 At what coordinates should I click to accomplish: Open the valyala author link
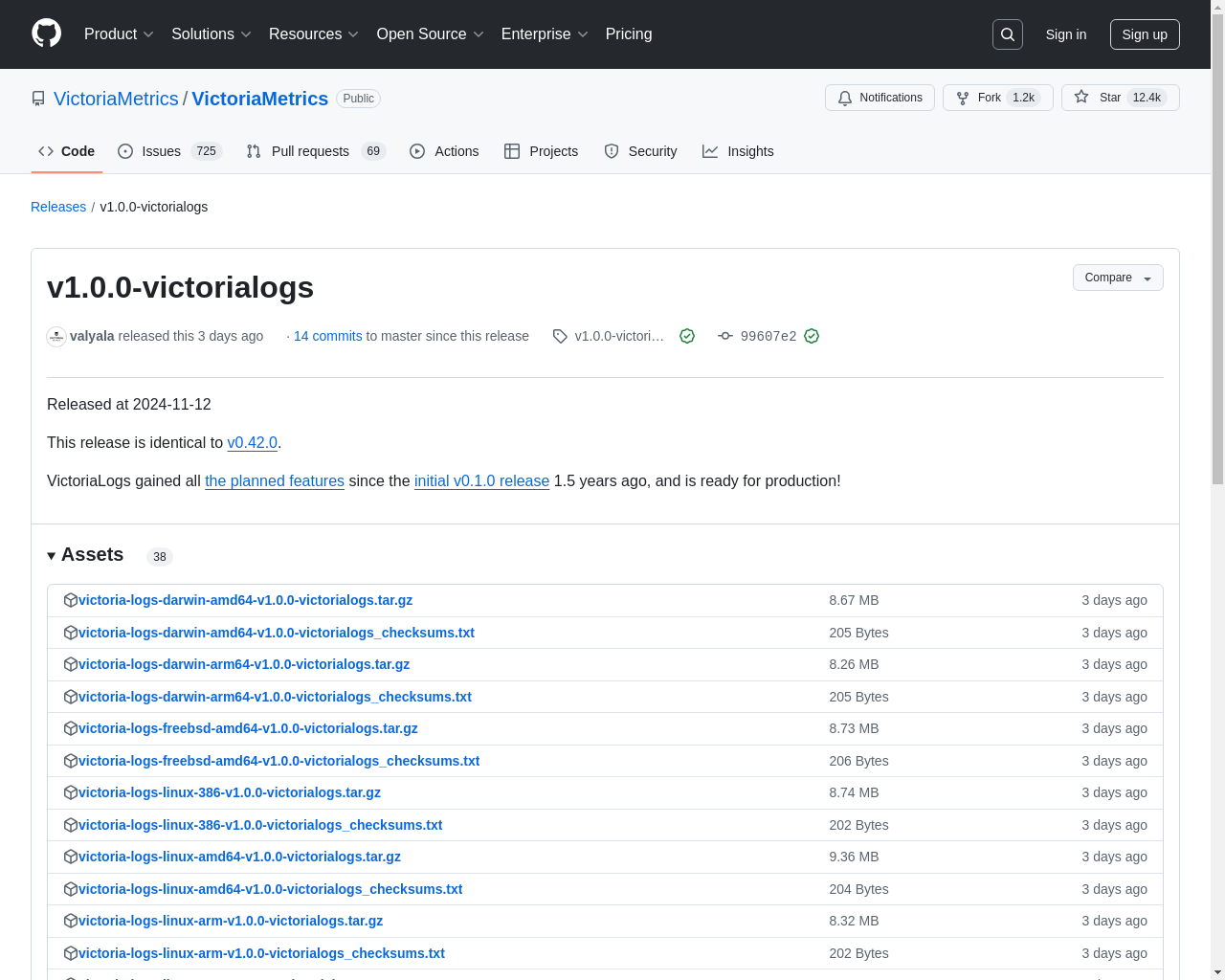pyautogui.click(x=92, y=336)
